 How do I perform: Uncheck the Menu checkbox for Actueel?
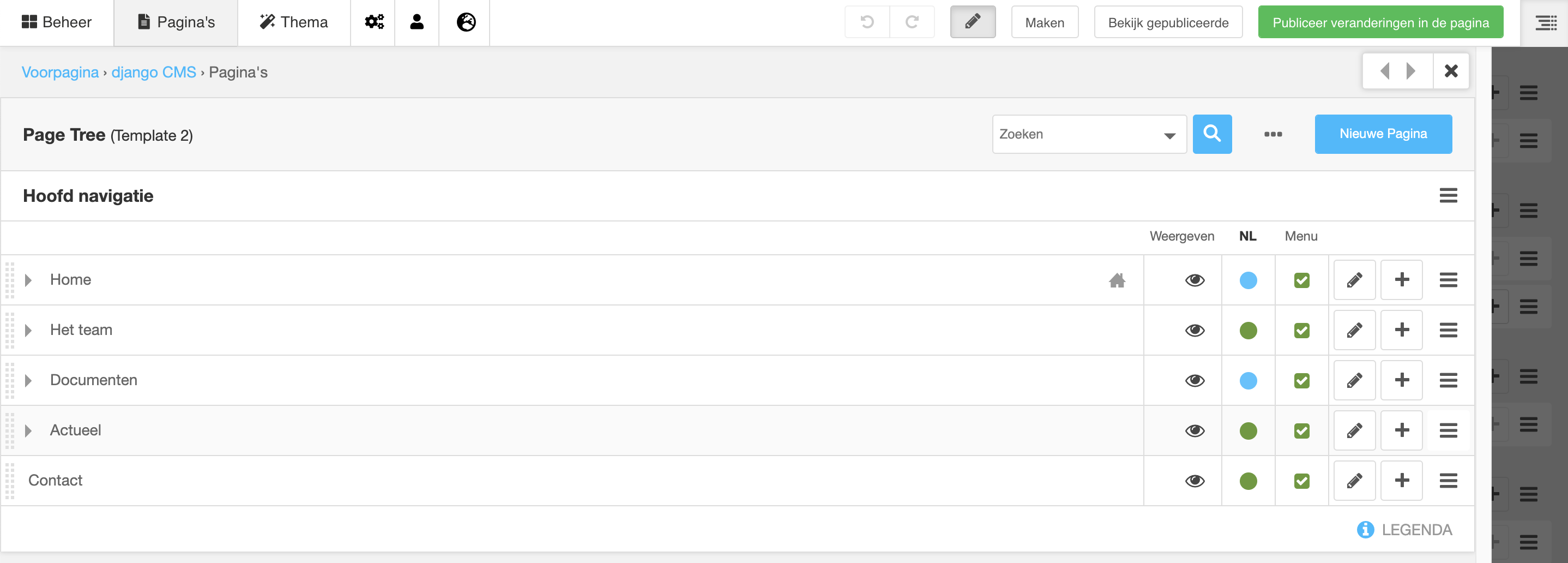(1301, 431)
